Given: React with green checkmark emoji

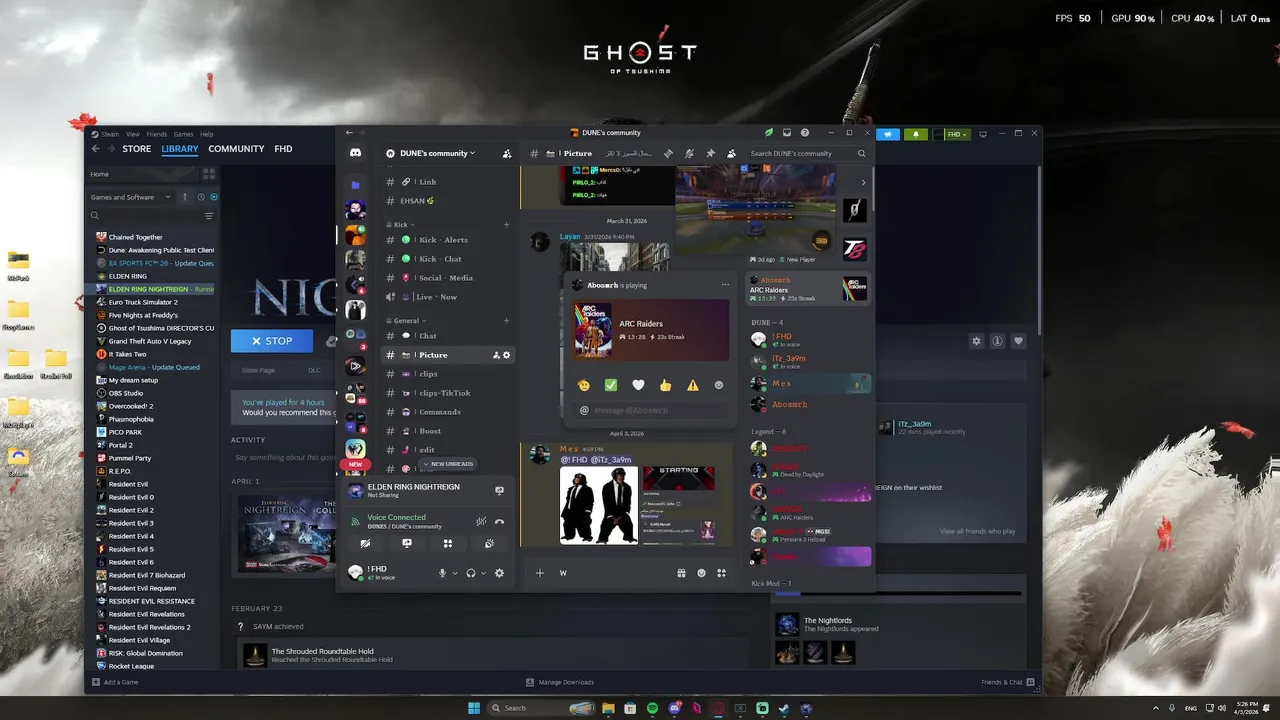Looking at the screenshot, I should pos(611,385).
